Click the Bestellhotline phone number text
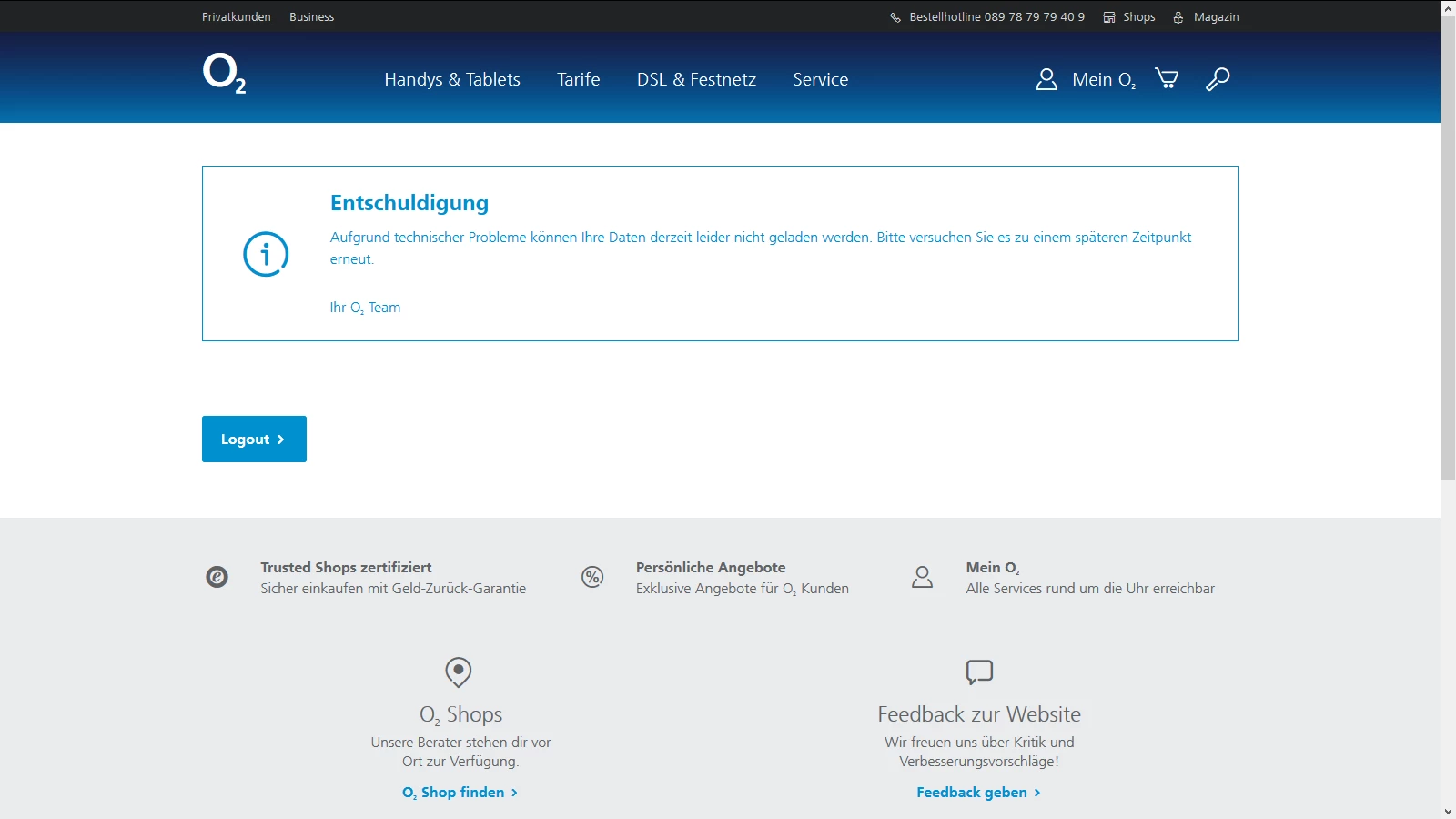 997,17
